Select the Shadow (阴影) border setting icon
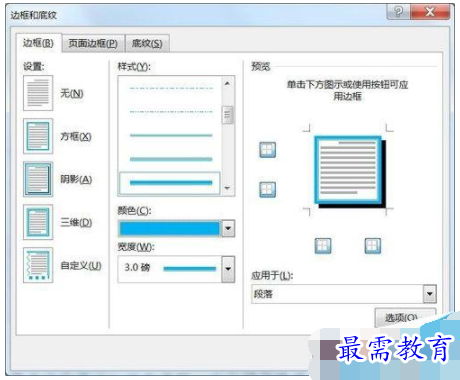460x380 pixels. coord(38,179)
